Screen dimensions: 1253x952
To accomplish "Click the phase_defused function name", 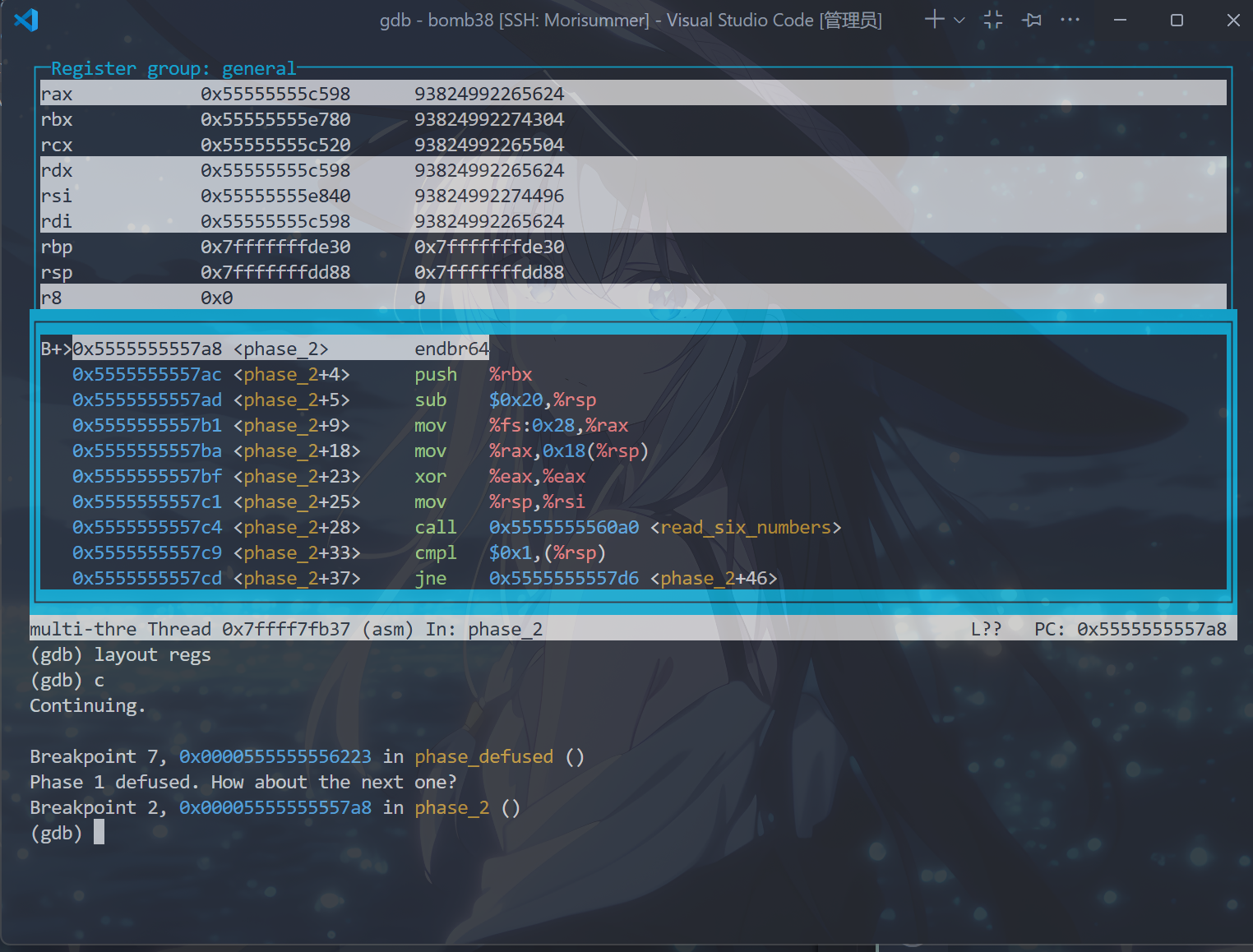I will [x=483, y=756].
